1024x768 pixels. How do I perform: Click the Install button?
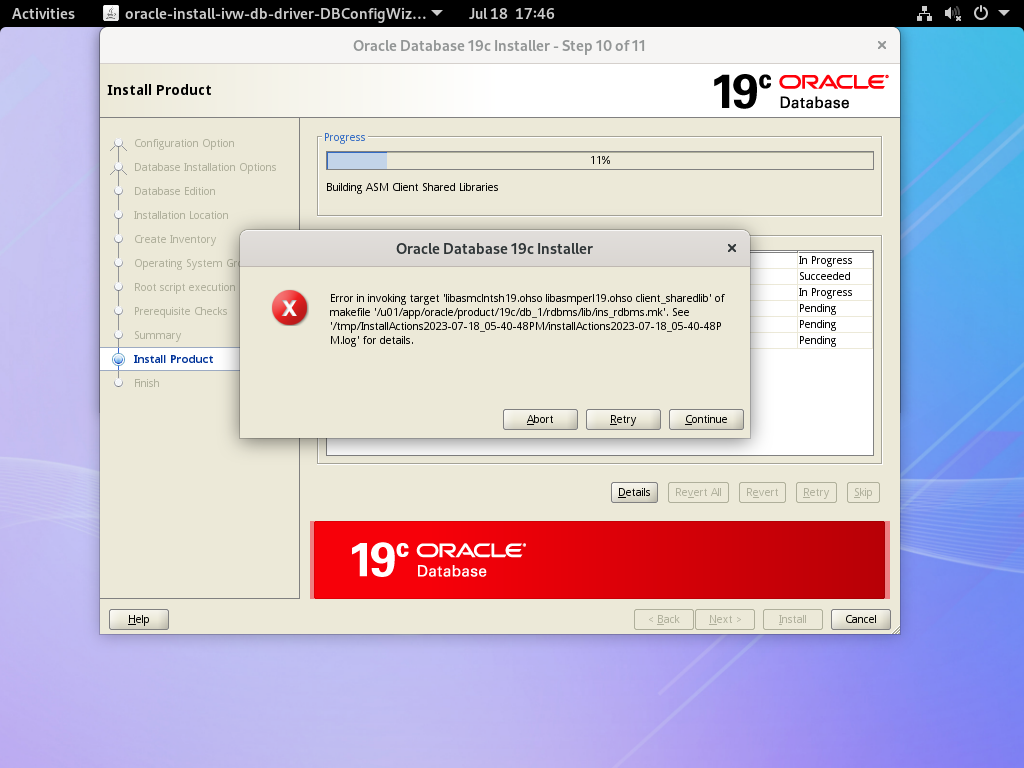click(792, 619)
